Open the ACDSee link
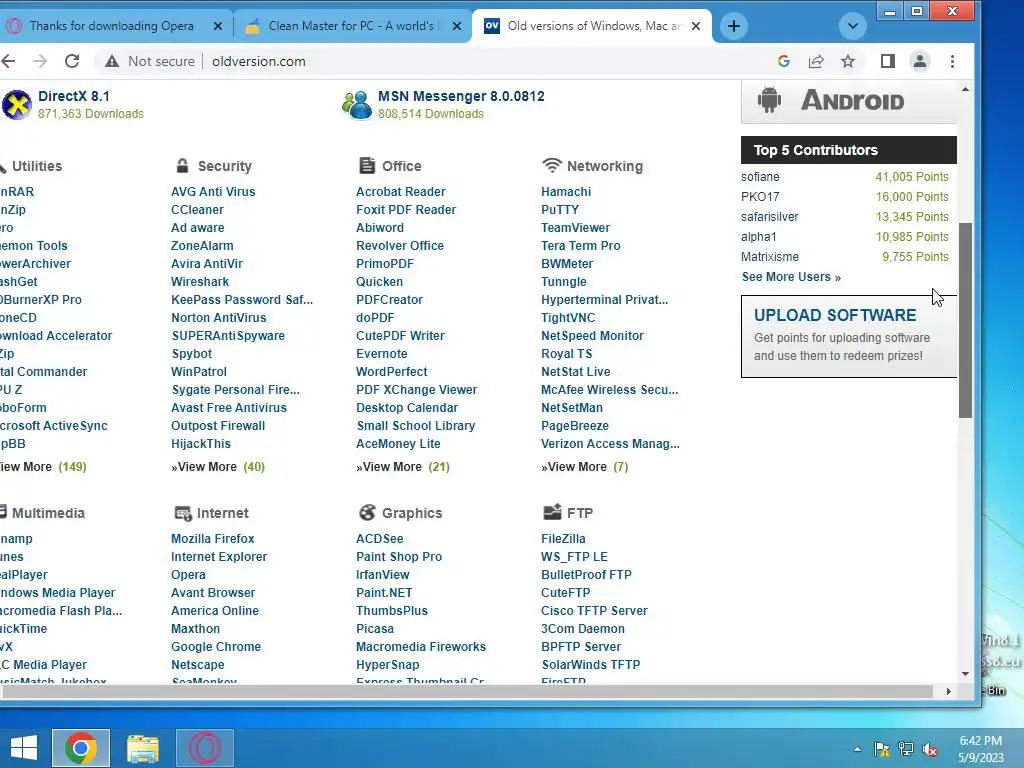 [379, 539]
